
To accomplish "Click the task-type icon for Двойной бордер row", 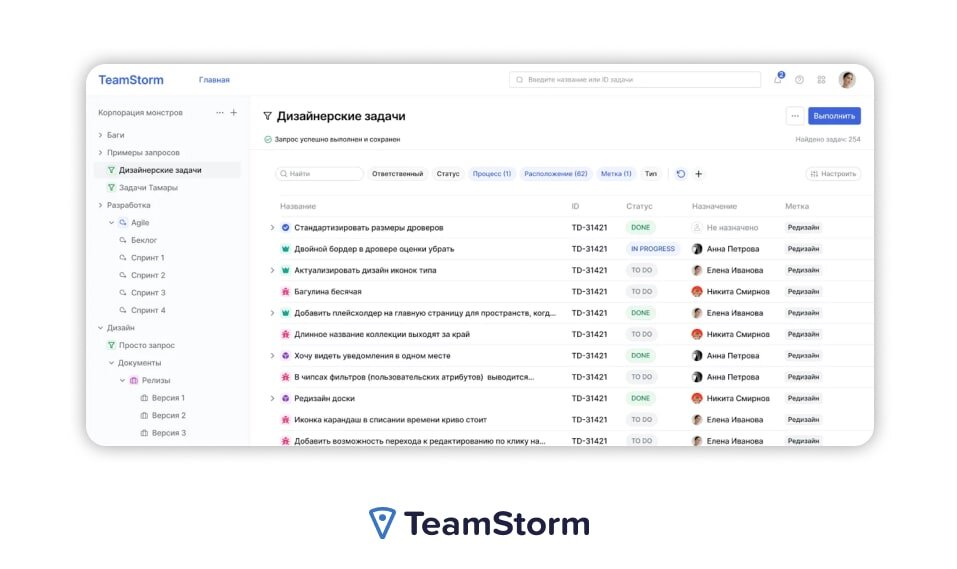I will click(x=285, y=249).
